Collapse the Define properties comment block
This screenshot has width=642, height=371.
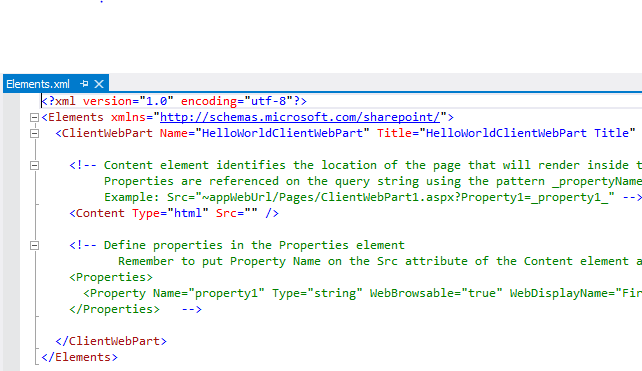[x=34, y=245]
